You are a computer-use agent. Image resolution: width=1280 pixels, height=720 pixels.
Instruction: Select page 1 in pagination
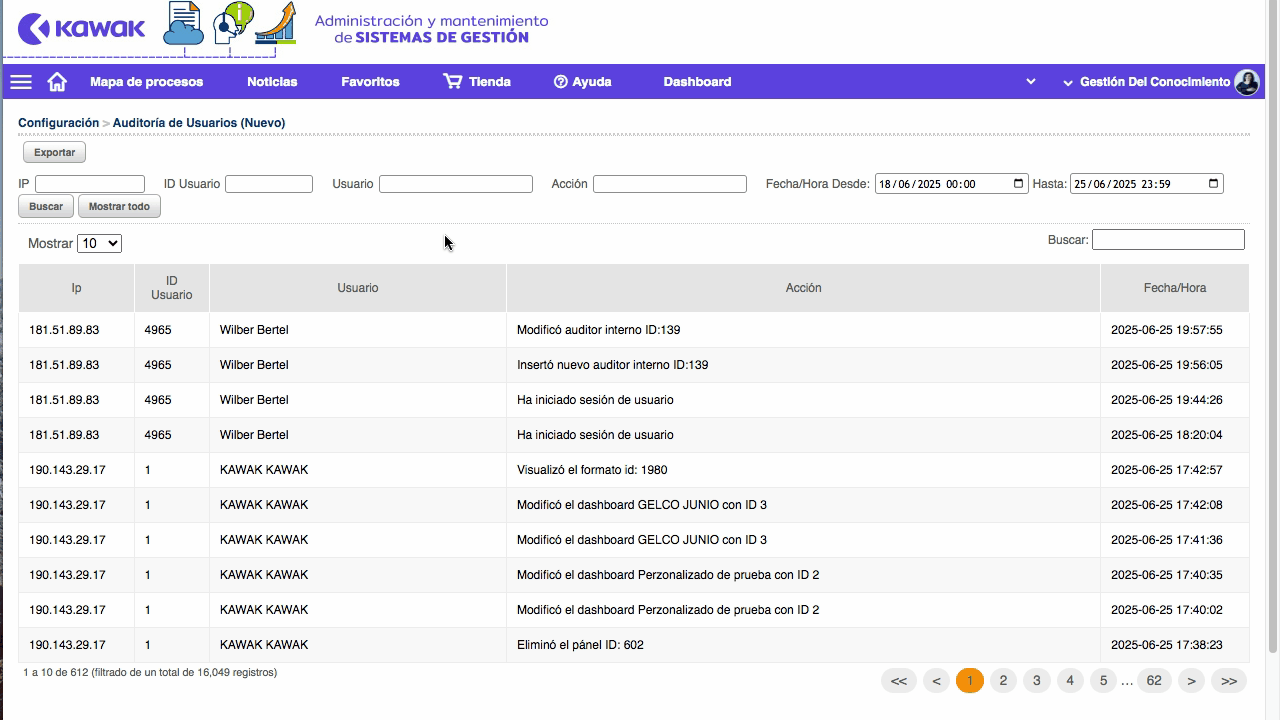(970, 681)
